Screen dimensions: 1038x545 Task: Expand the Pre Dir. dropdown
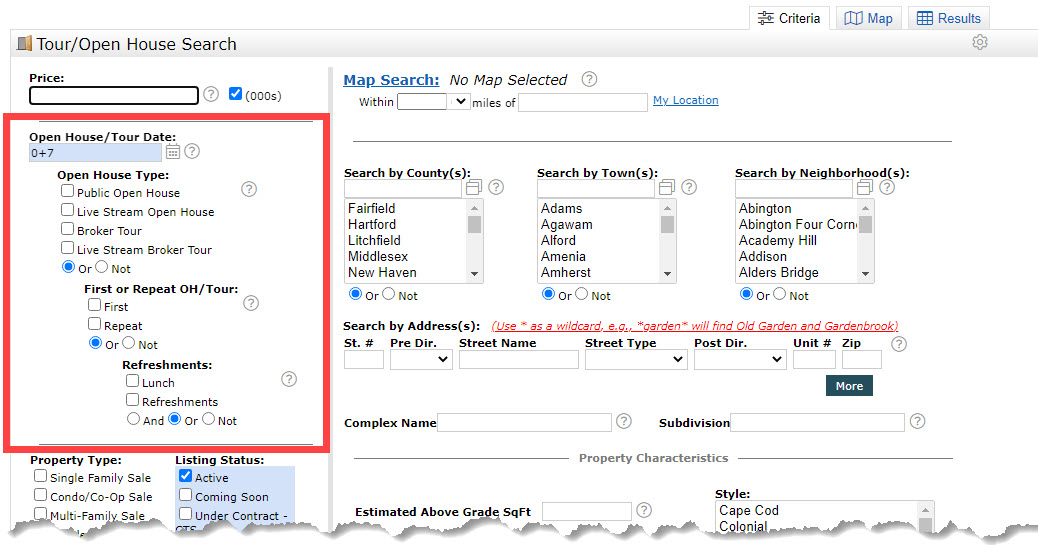(x=421, y=360)
